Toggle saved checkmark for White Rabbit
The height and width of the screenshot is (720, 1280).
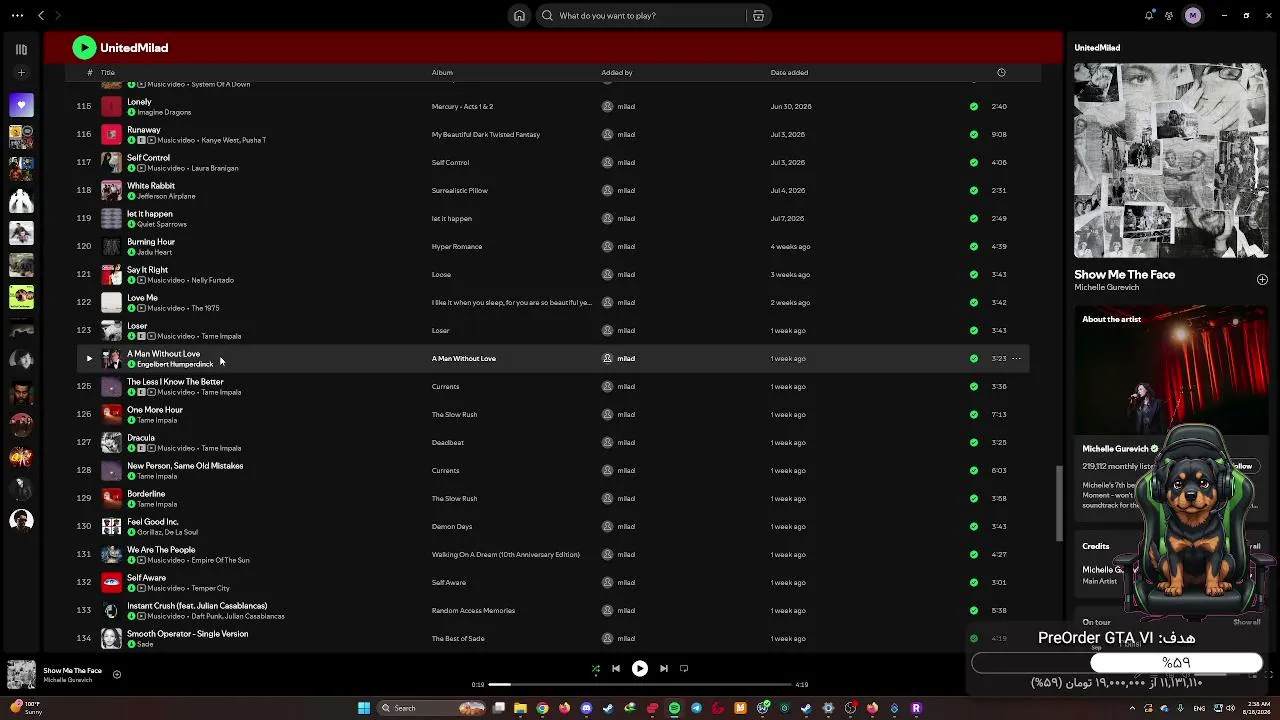point(974,190)
